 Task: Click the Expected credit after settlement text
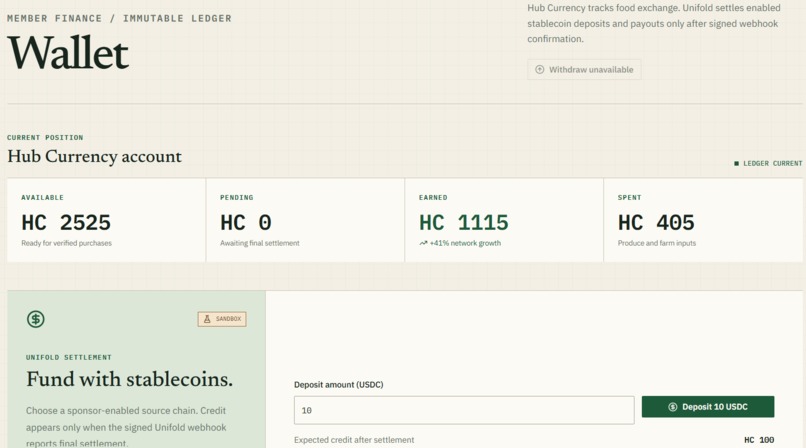point(354,440)
